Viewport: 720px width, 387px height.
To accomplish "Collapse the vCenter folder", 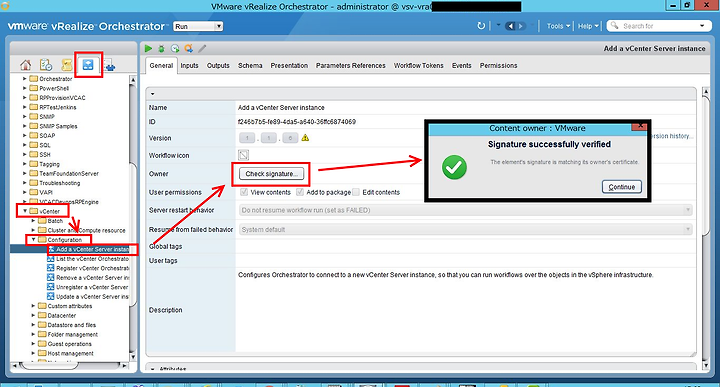I will coord(25,211).
